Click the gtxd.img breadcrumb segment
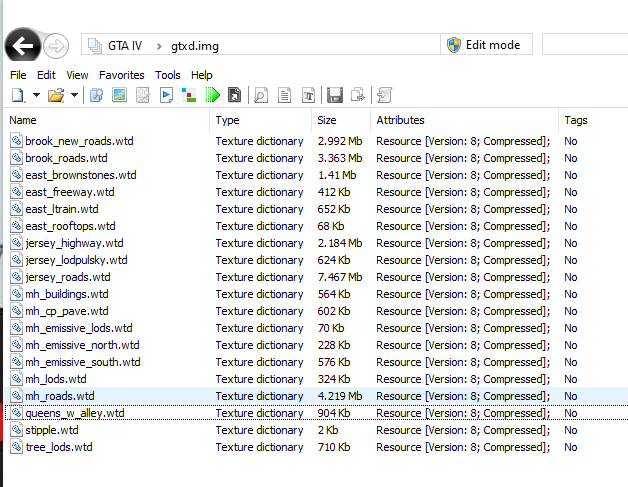Viewport: 628px width, 487px height. (x=195, y=46)
